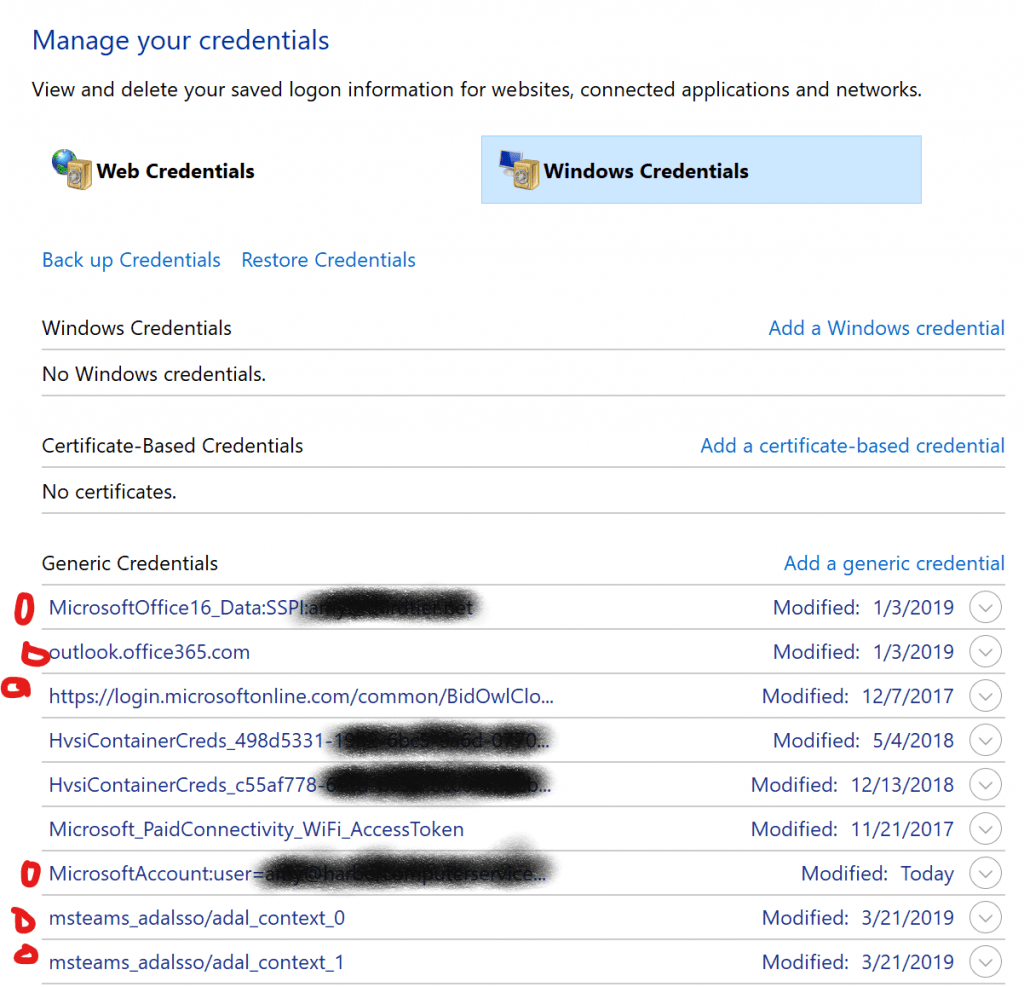Screen dimensions: 1024x987
Task: Click Add a Windows credential
Action: (886, 328)
